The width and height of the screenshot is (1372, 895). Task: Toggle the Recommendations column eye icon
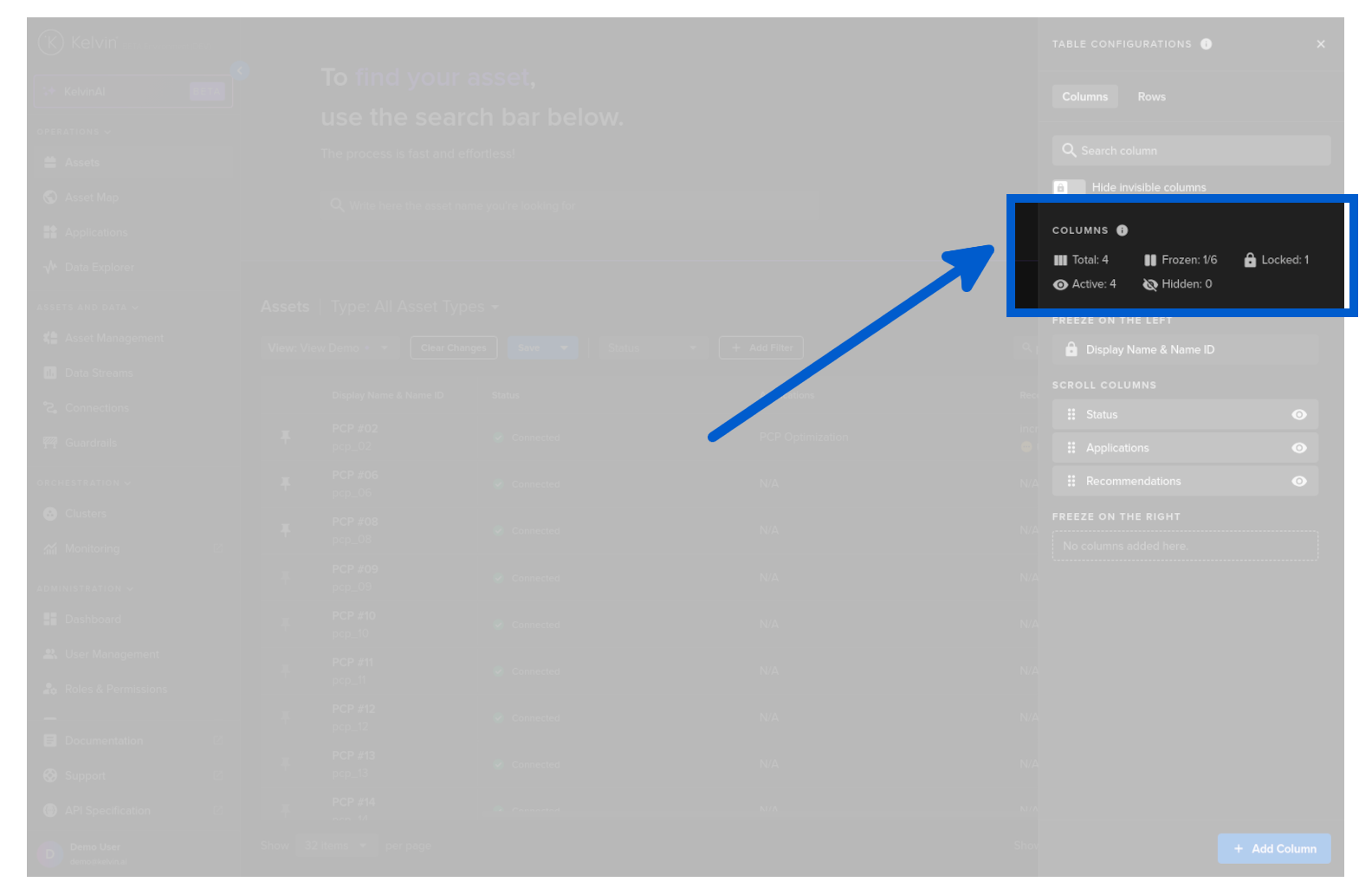[x=1298, y=481]
